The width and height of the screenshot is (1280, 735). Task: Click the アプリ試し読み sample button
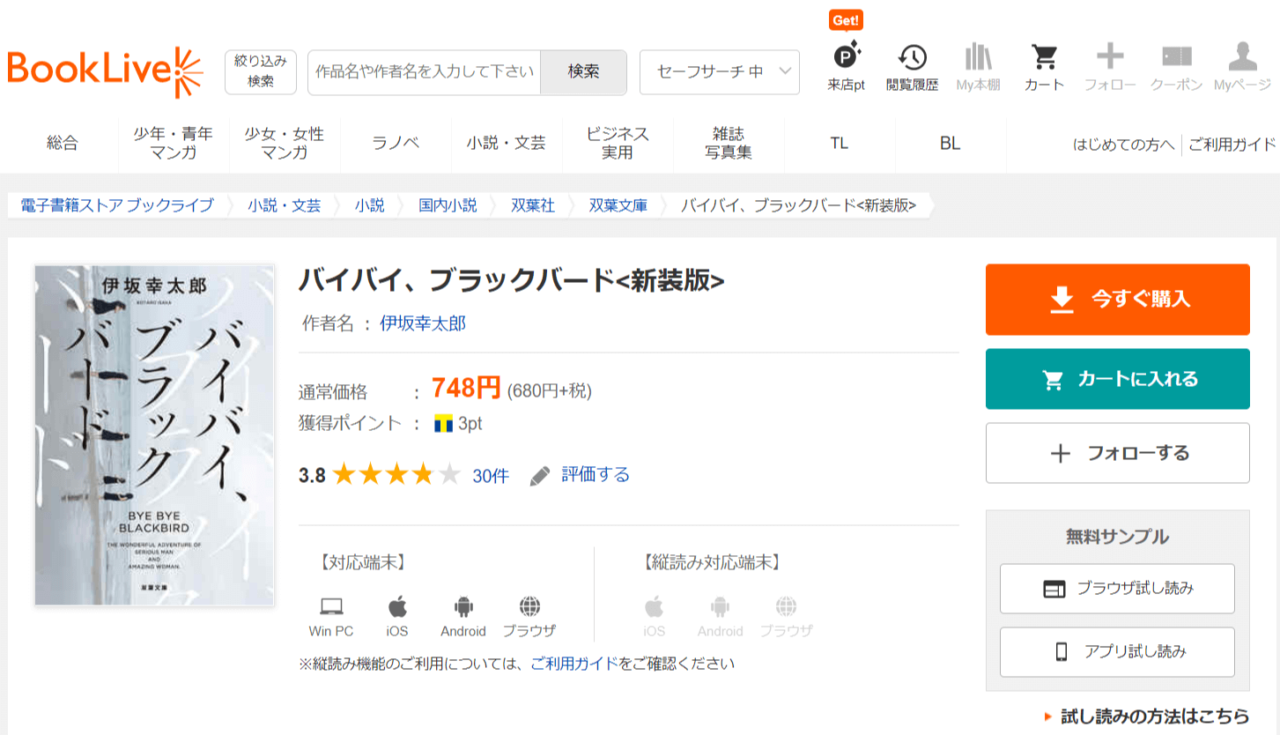1117,652
